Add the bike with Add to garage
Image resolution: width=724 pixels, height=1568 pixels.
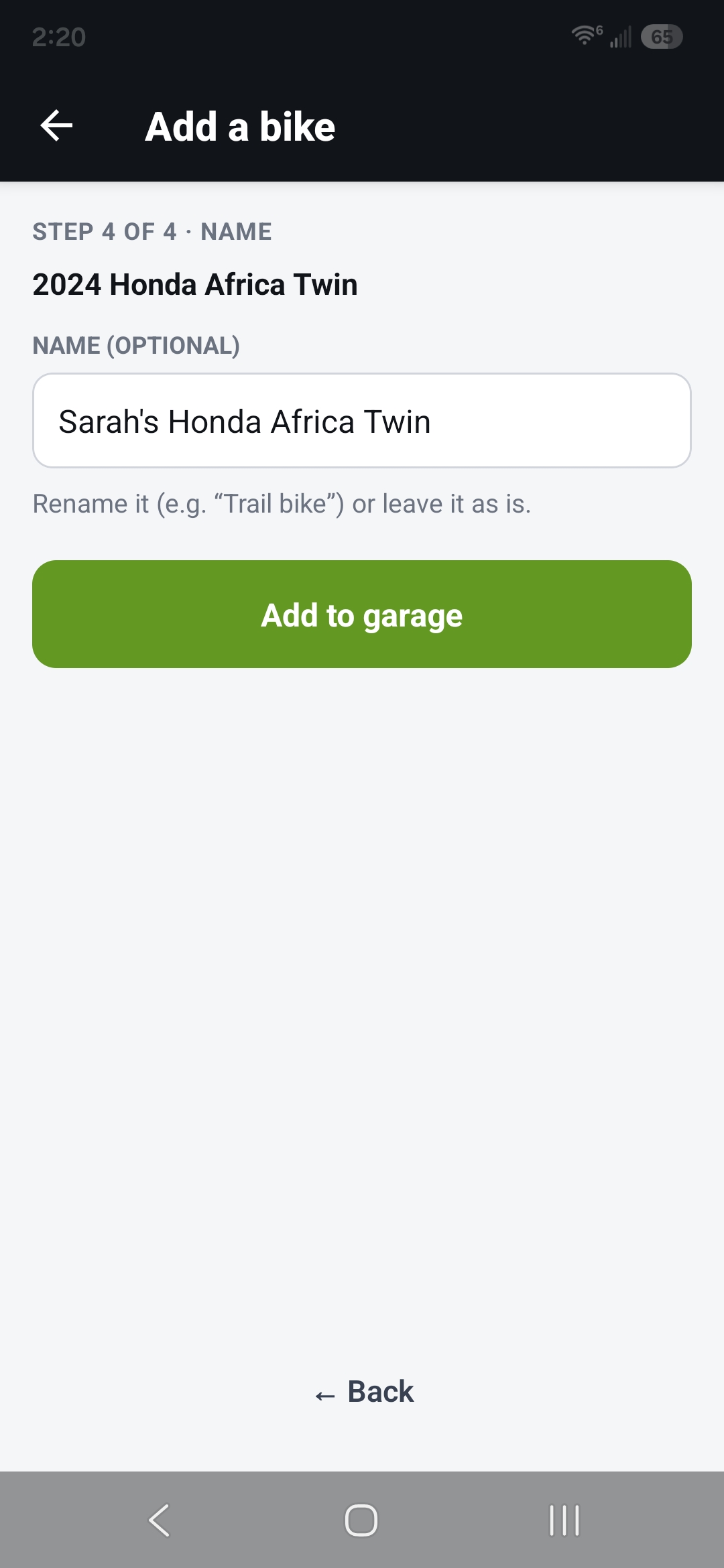click(x=362, y=614)
